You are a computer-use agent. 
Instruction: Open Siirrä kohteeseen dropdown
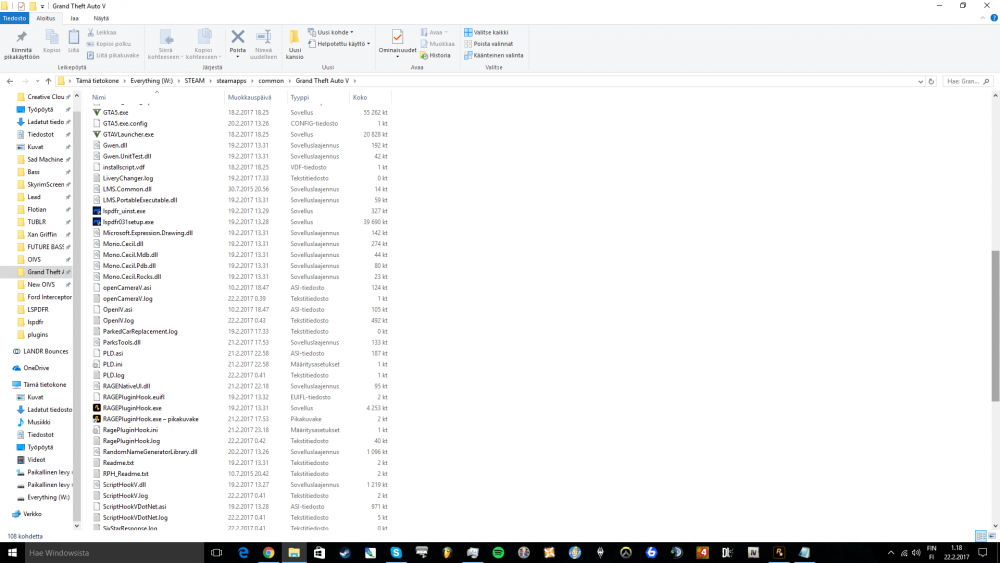tap(165, 44)
